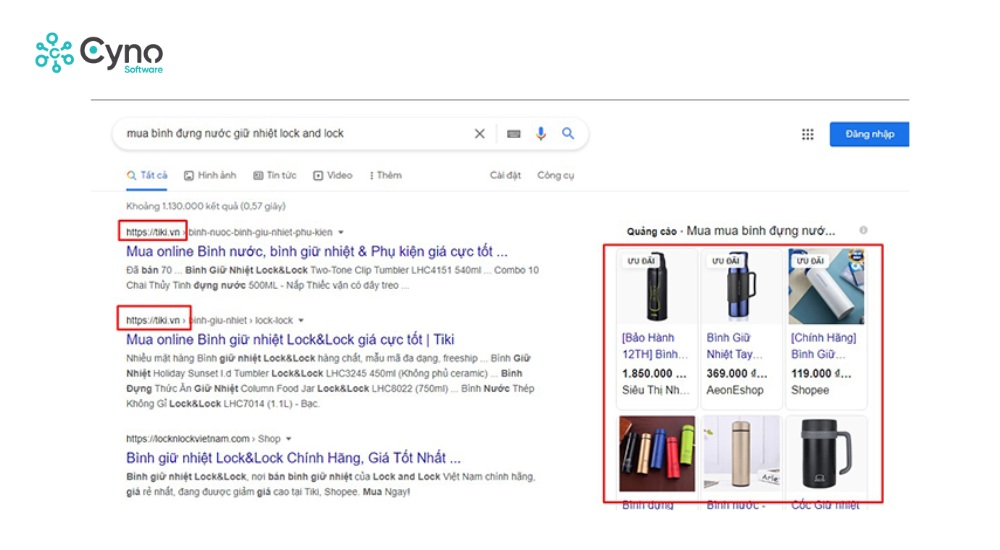Open the gold tumbler ad thumbnail

pos(741,454)
